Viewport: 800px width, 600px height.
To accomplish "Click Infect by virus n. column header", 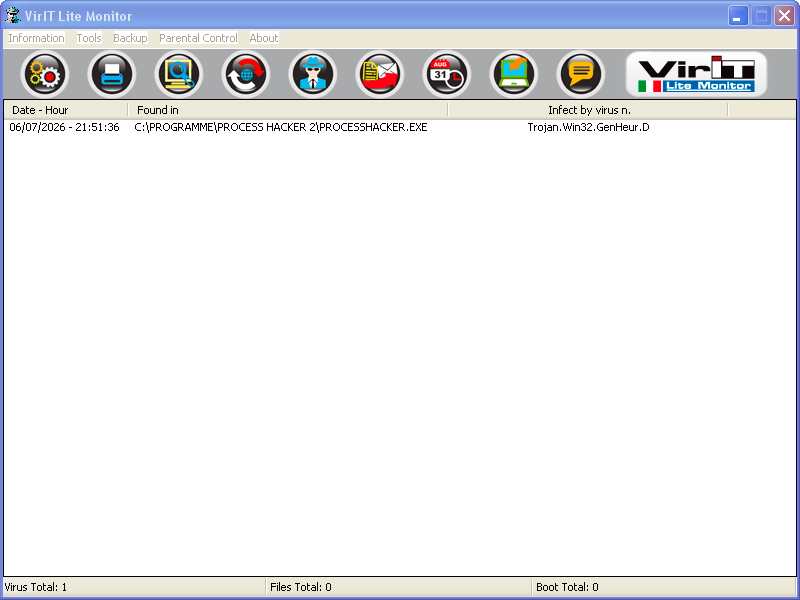I will pyautogui.click(x=588, y=110).
